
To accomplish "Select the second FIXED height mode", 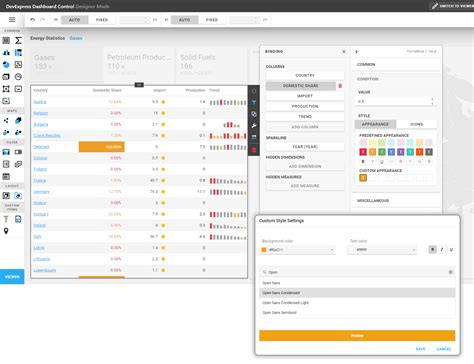I will click(x=212, y=20).
